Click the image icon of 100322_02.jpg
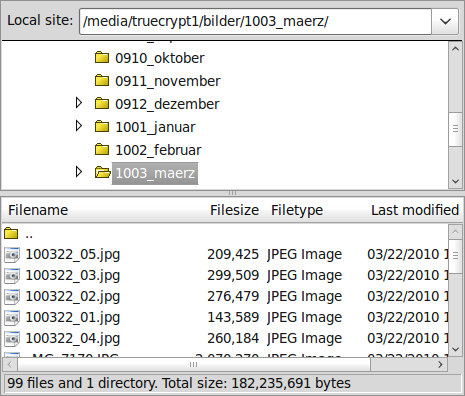The image size is (465, 396). [x=12, y=297]
